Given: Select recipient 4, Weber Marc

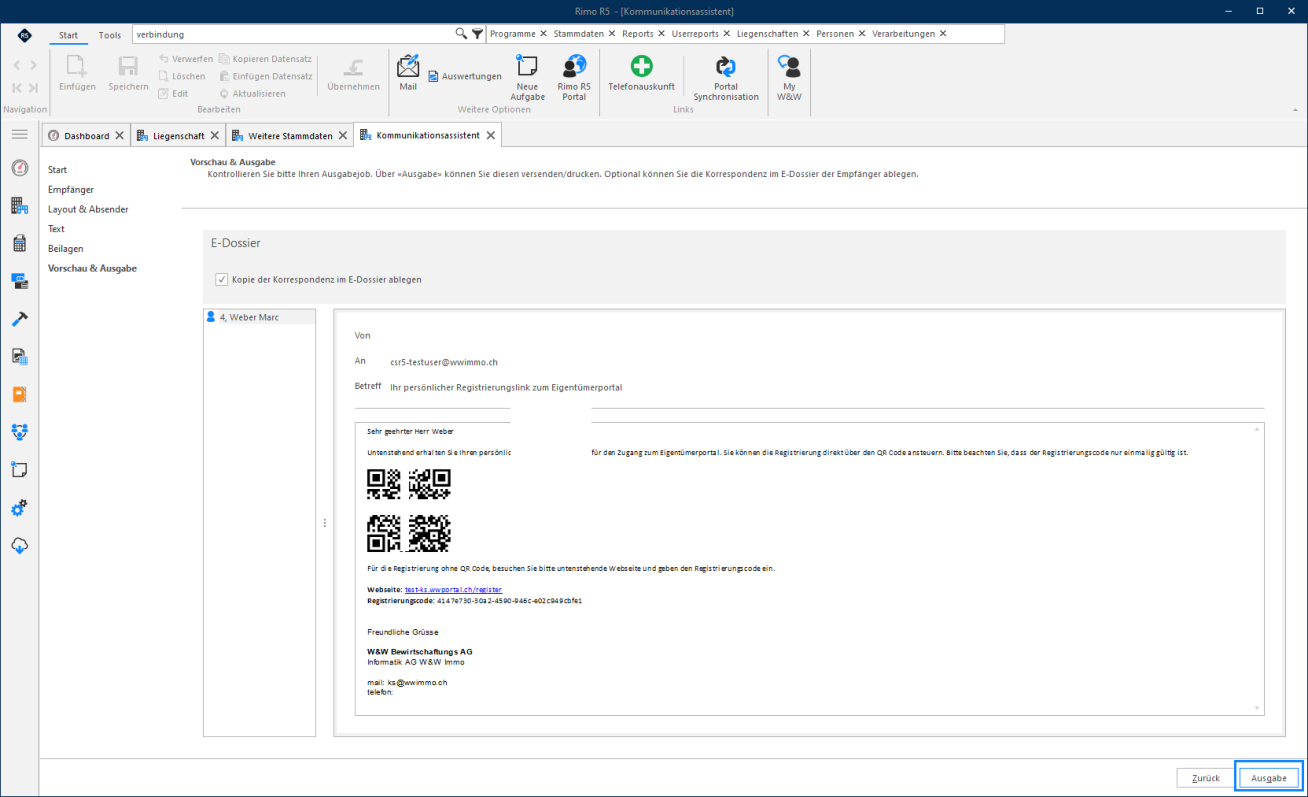Looking at the screenshot, I should pos(260,317).
